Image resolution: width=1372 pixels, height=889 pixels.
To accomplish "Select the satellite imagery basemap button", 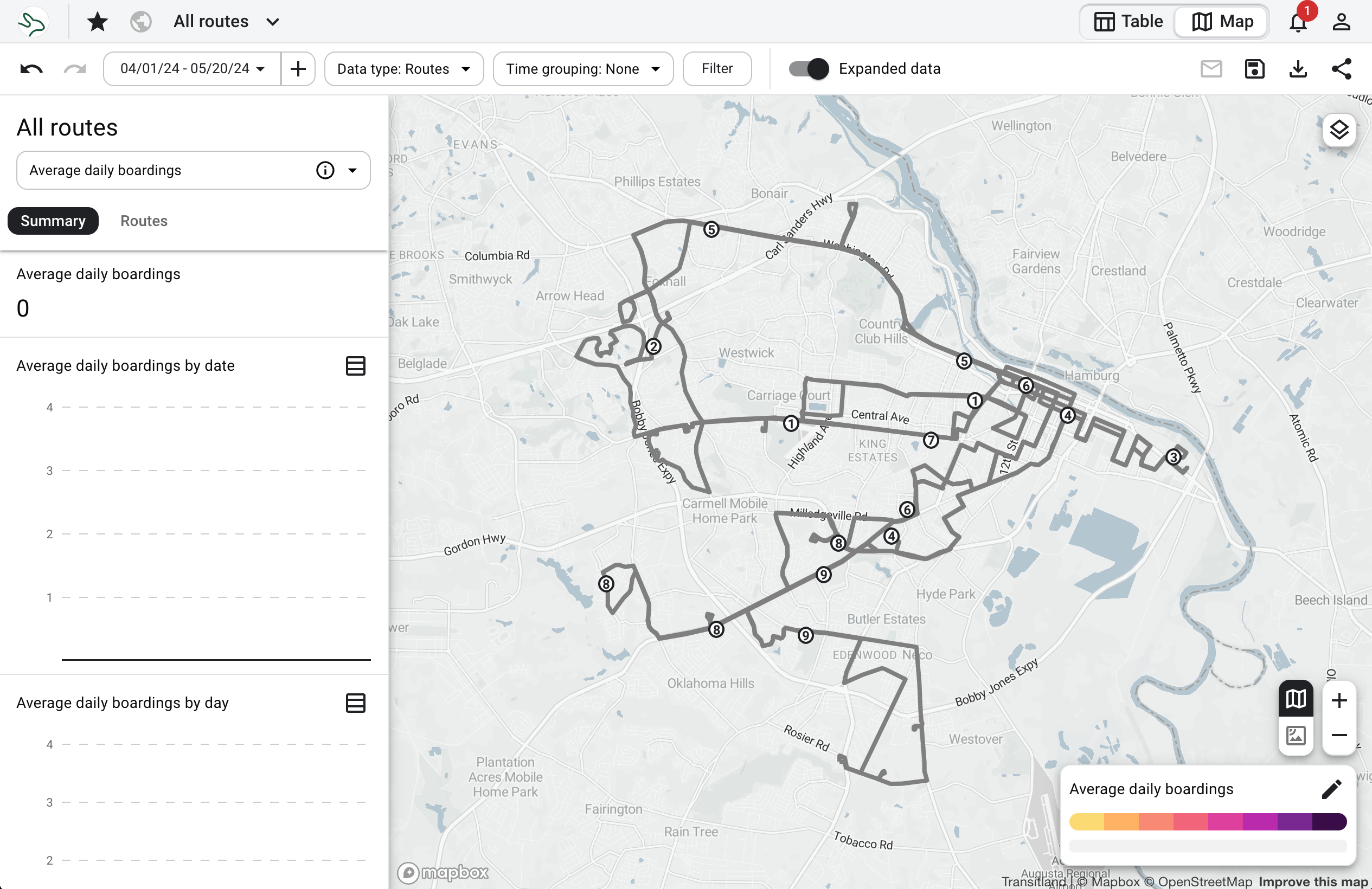I will (x=1296, y=735).
